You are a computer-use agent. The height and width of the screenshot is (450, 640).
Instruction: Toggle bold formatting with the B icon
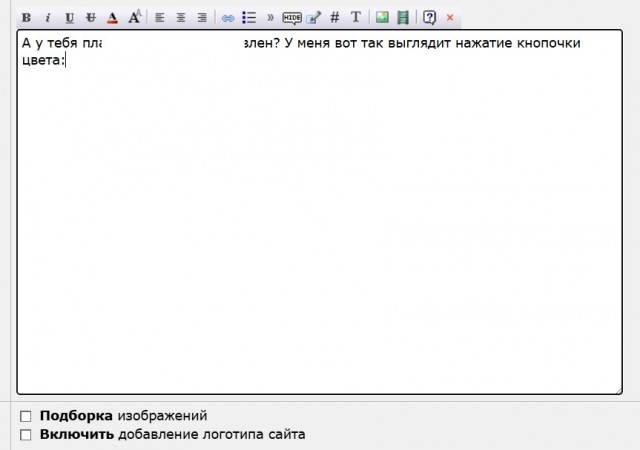point(27,18)
